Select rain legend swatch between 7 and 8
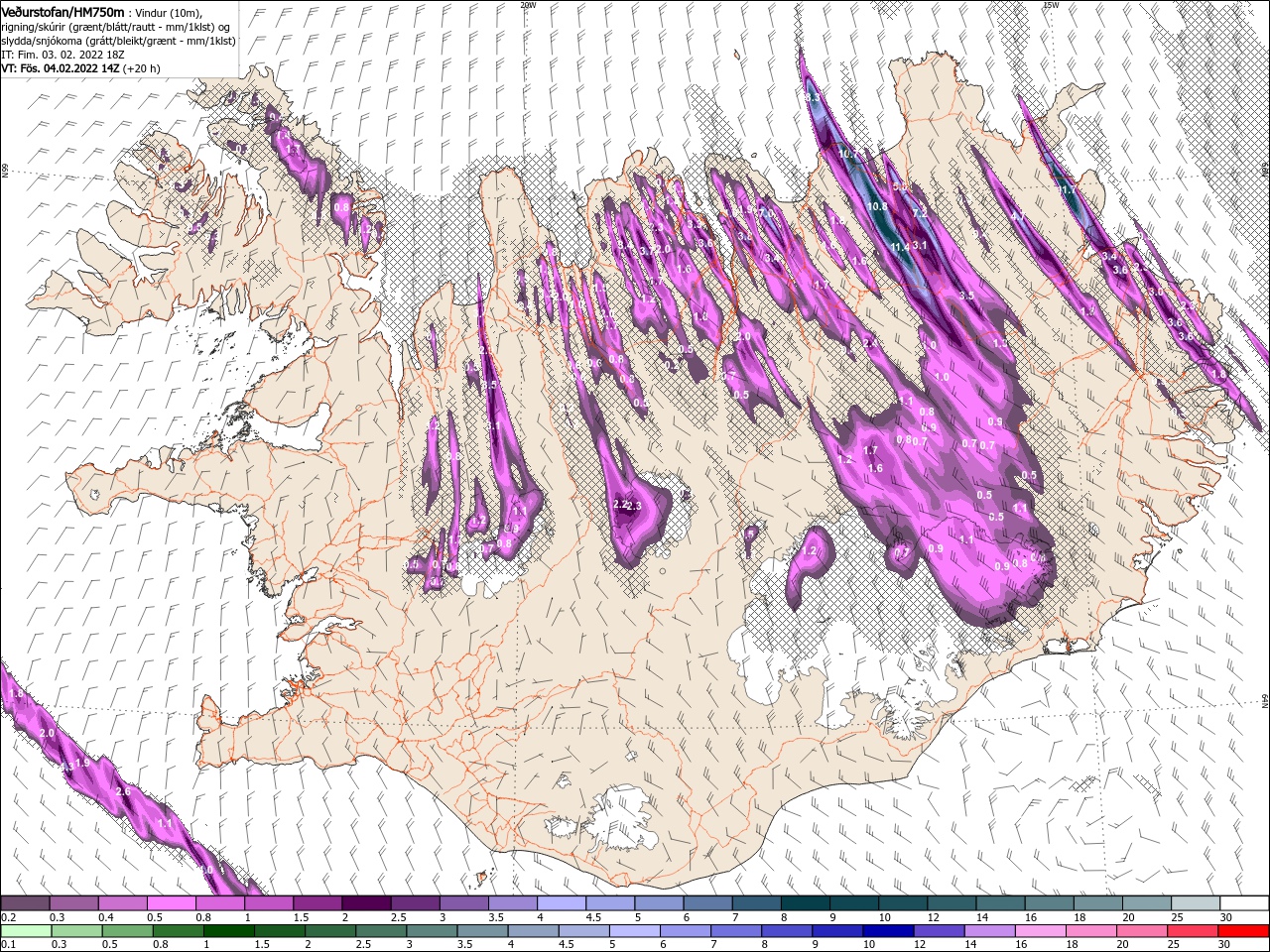The image size is (1270, 952). click(x=735, y=930)
